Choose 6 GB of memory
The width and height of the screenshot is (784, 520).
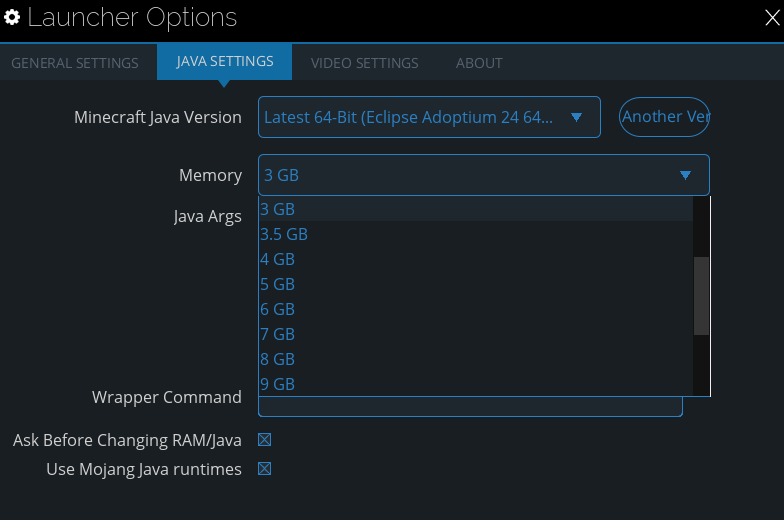(278, 309)
